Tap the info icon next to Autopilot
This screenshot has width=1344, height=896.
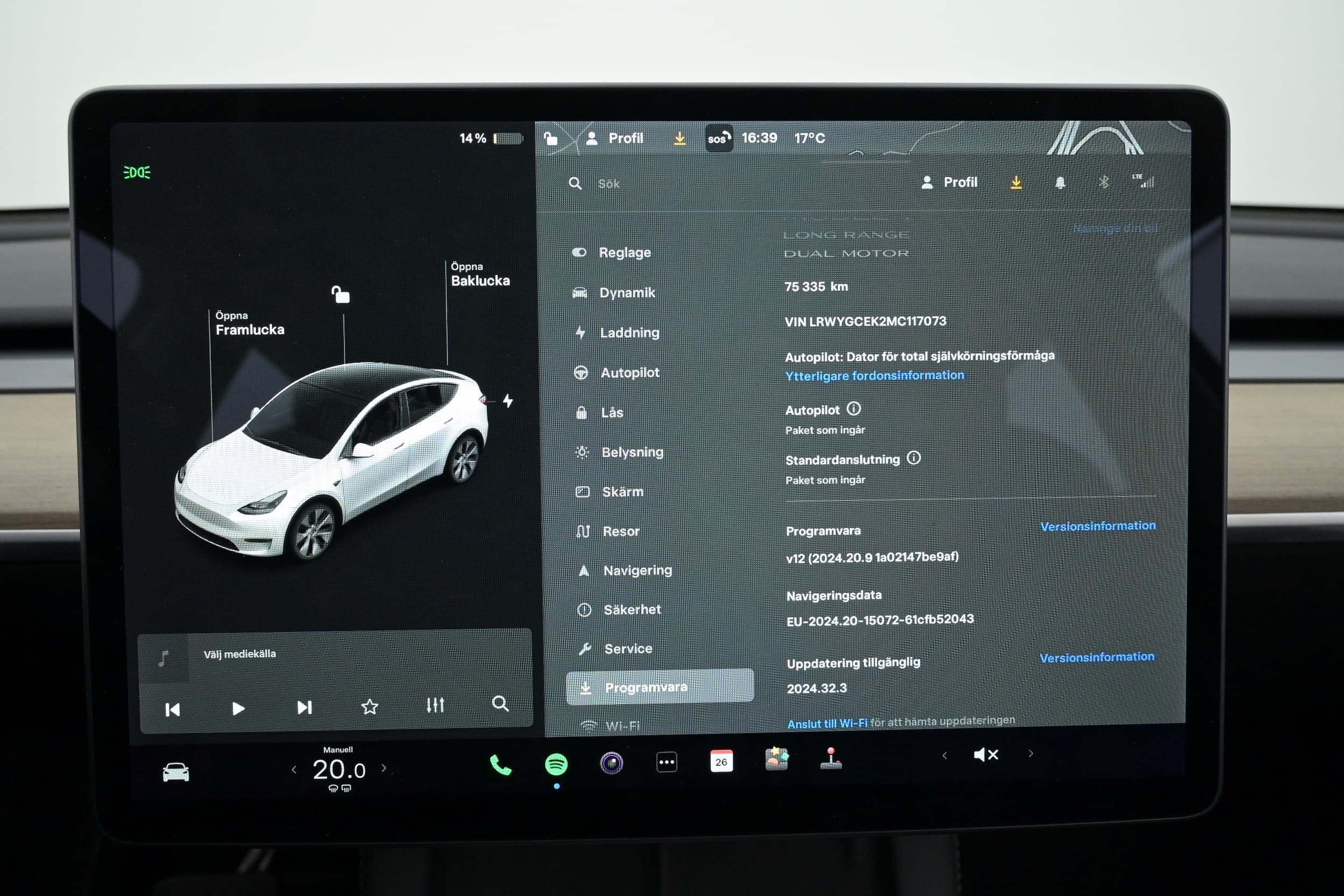click(853, 408)
